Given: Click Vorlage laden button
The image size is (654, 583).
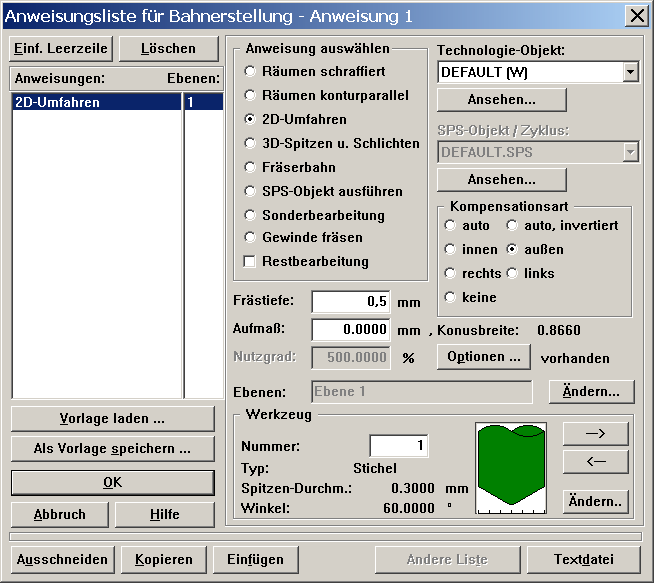Looking at the screenshot, I should [113, 418].
